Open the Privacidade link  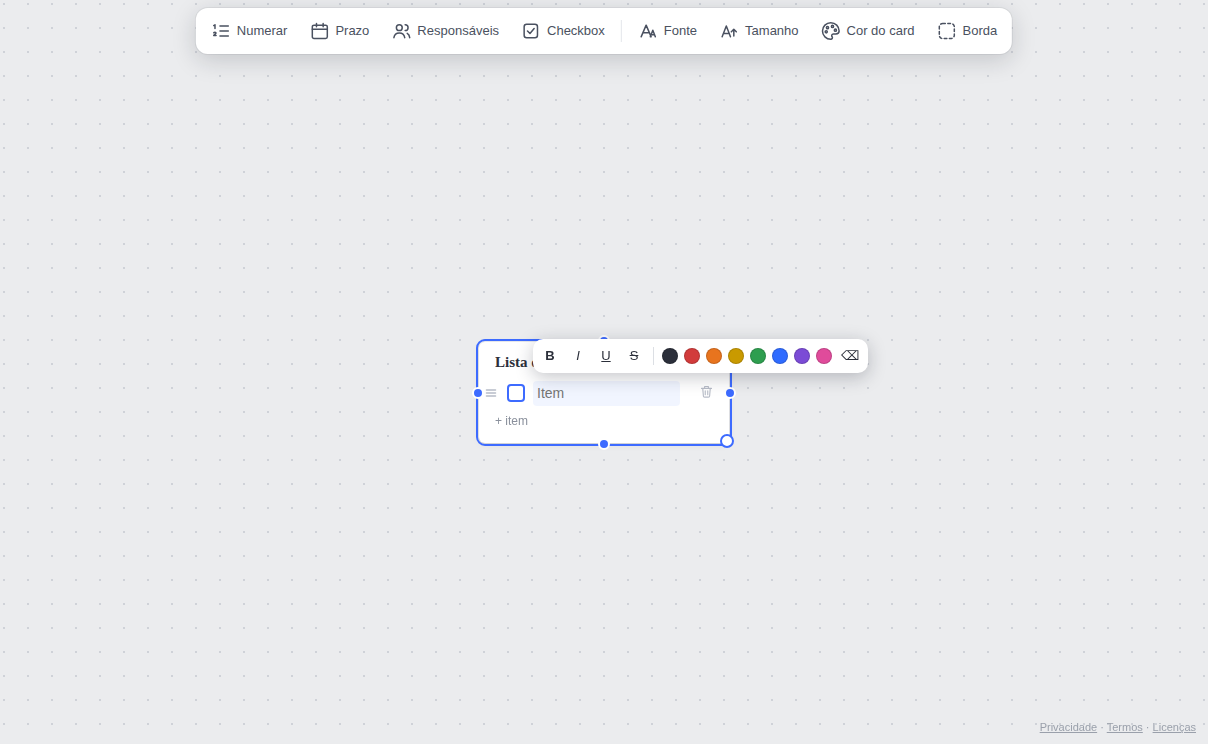coord(1068,727)
